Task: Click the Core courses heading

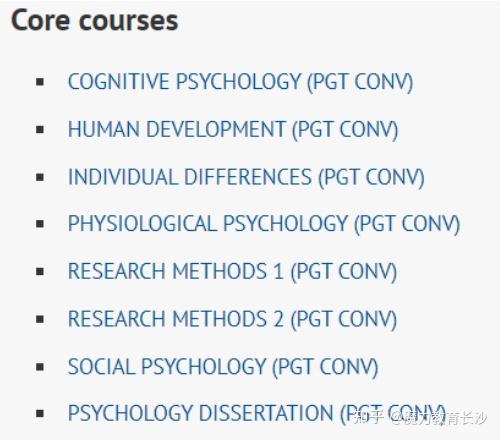Action: click(x=95, y=21)
